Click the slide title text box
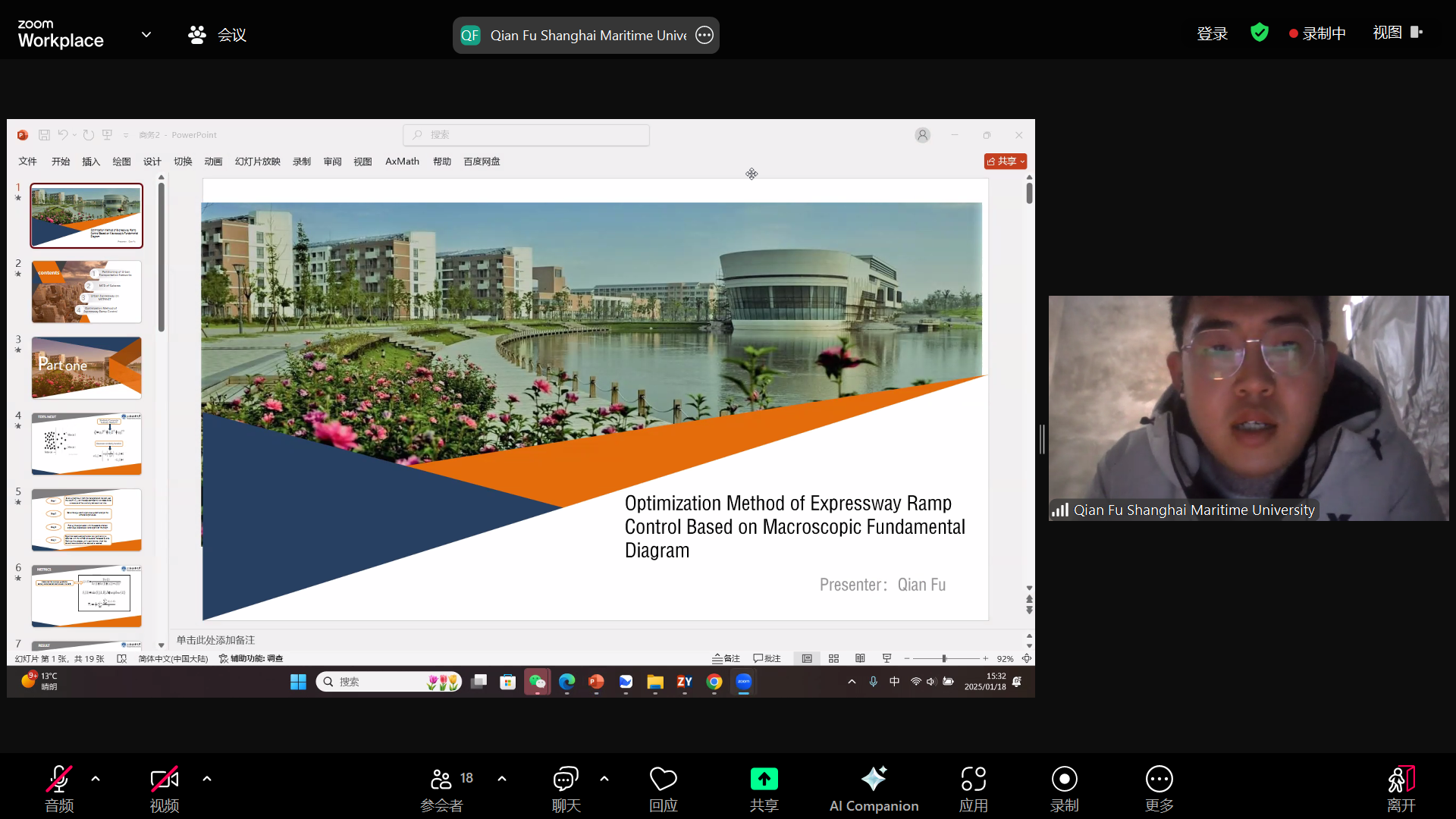1456x819 pixels. point(795,526)
